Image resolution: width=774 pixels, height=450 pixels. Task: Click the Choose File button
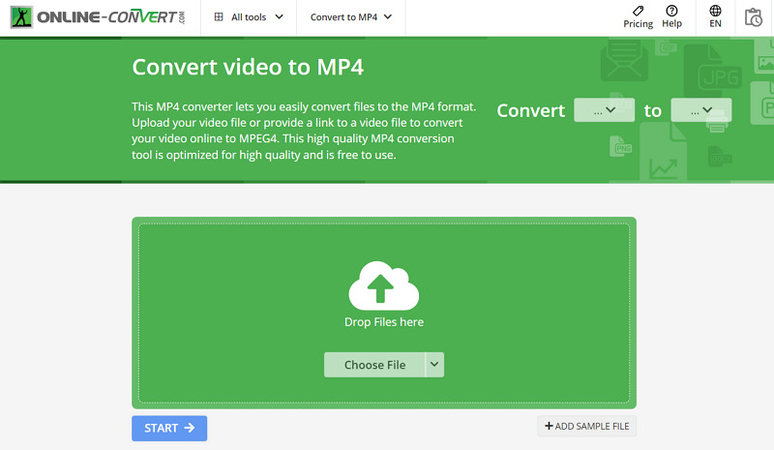pos(375,365)
